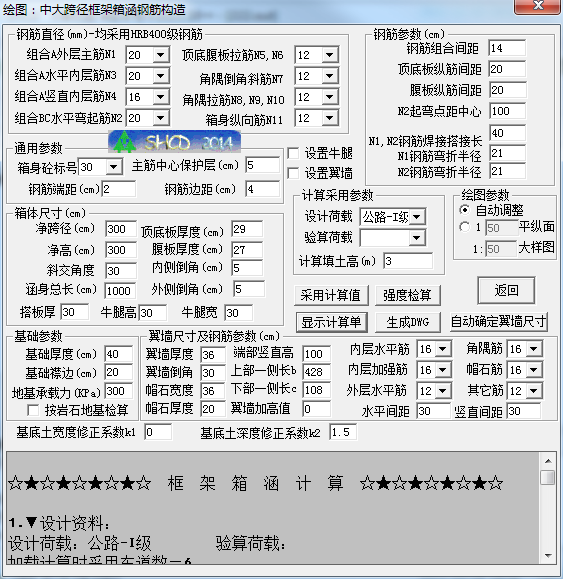Click the SHCD 2014 logo image
563x579 pixels.
175,141
